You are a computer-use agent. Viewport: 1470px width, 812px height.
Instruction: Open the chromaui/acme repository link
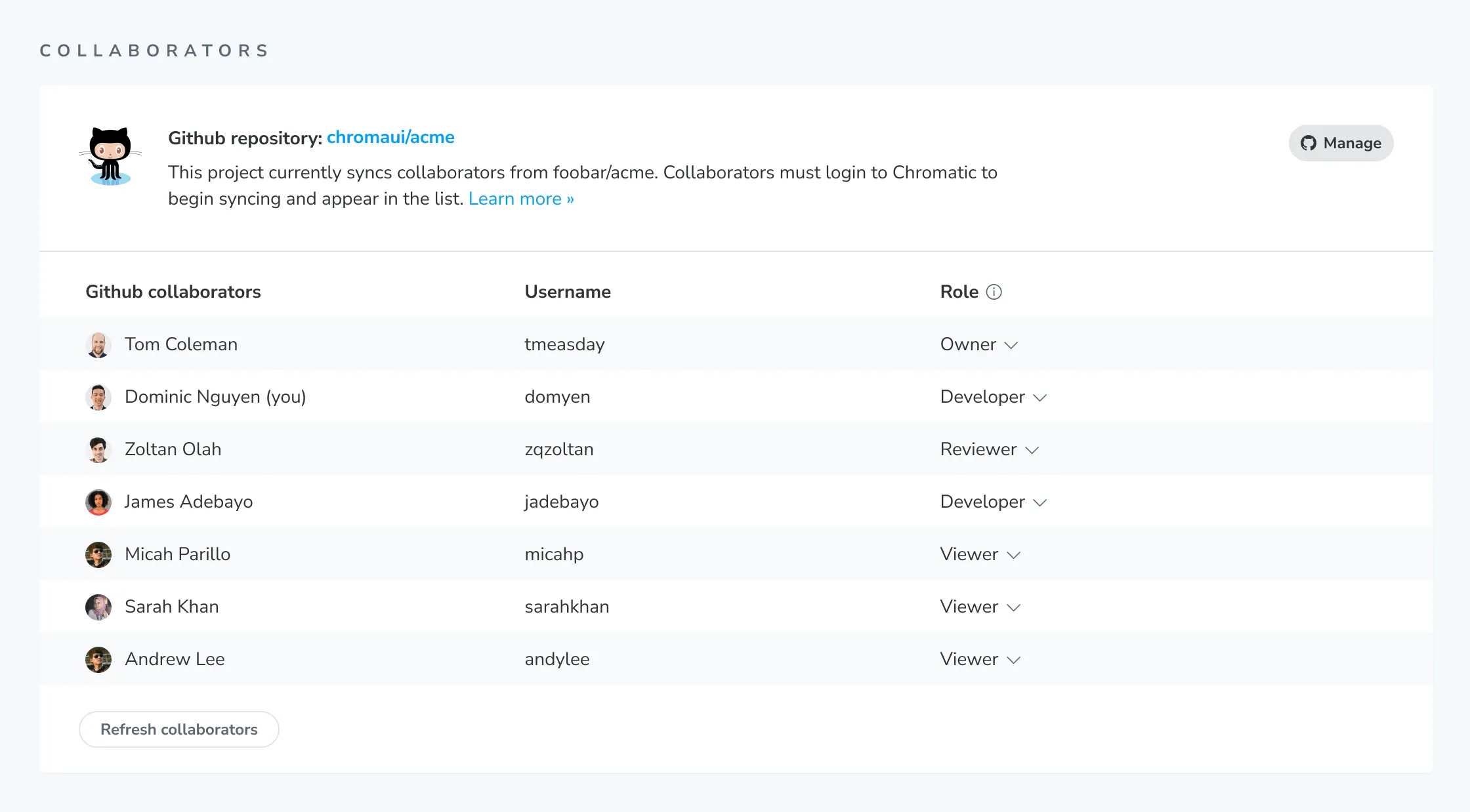click(391, 137)
